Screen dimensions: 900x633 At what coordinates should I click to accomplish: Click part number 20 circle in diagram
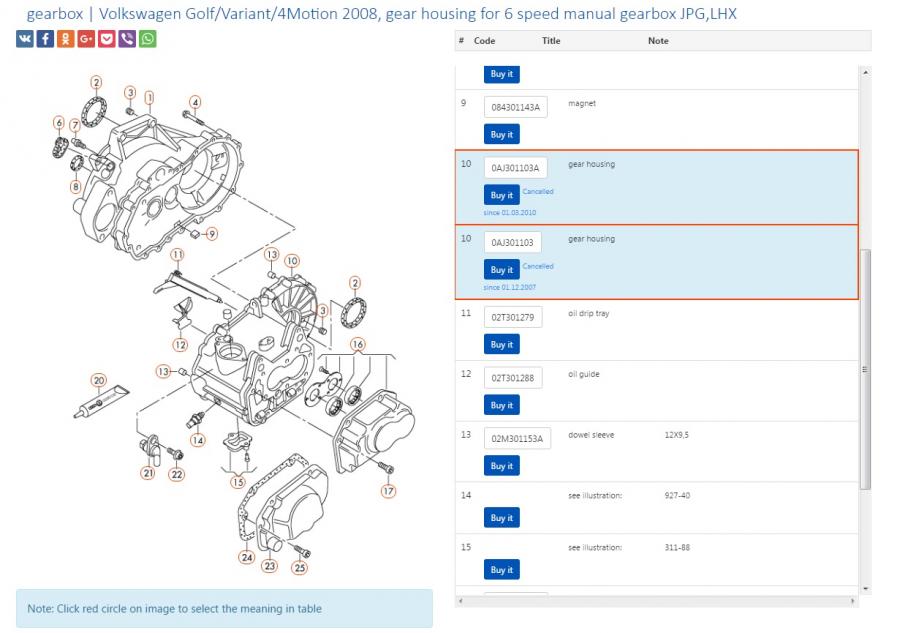click(x=98, y=380)
